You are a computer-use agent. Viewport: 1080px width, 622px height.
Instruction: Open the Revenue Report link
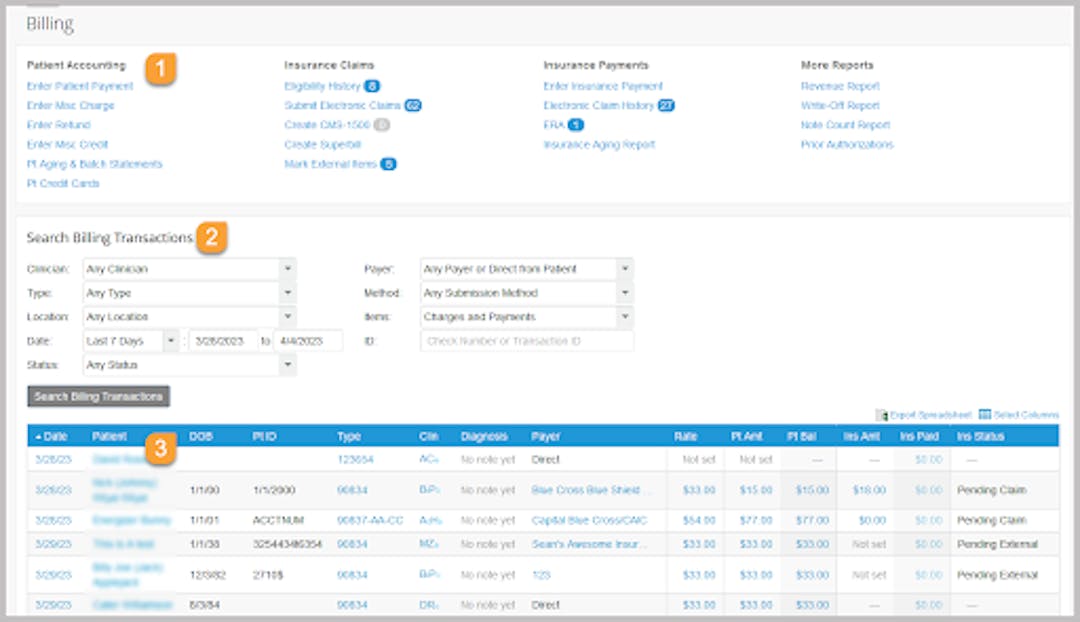coord(840,87)
